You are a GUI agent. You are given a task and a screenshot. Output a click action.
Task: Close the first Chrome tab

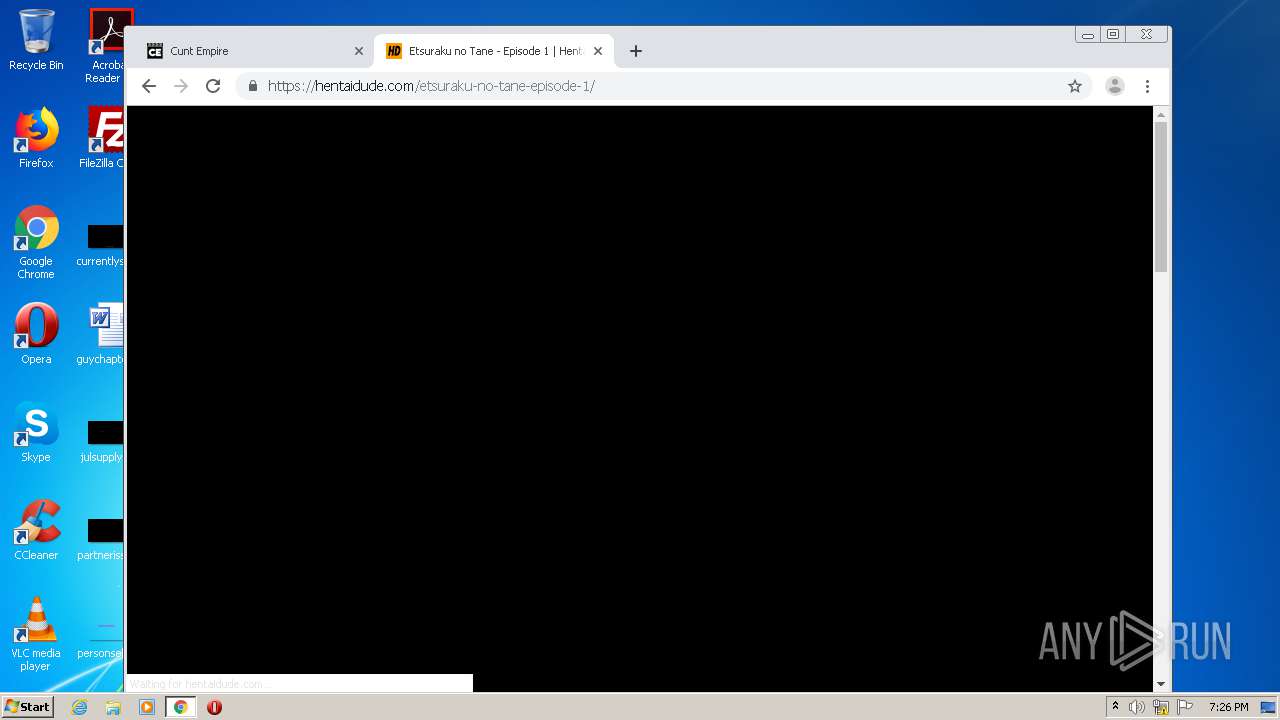[359, 51]
